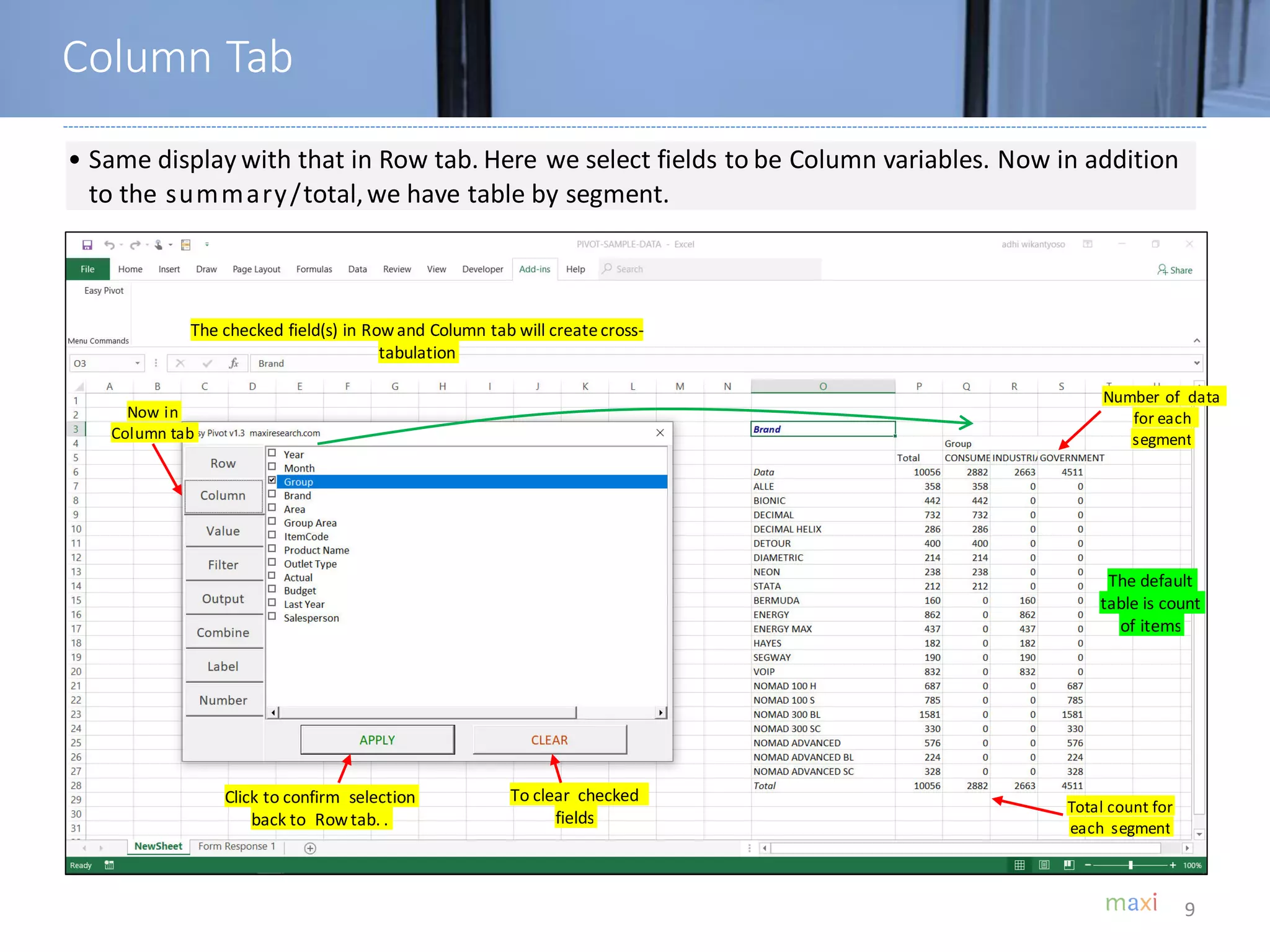
Task: Check the Brand field checkbox
Action: 272,494
